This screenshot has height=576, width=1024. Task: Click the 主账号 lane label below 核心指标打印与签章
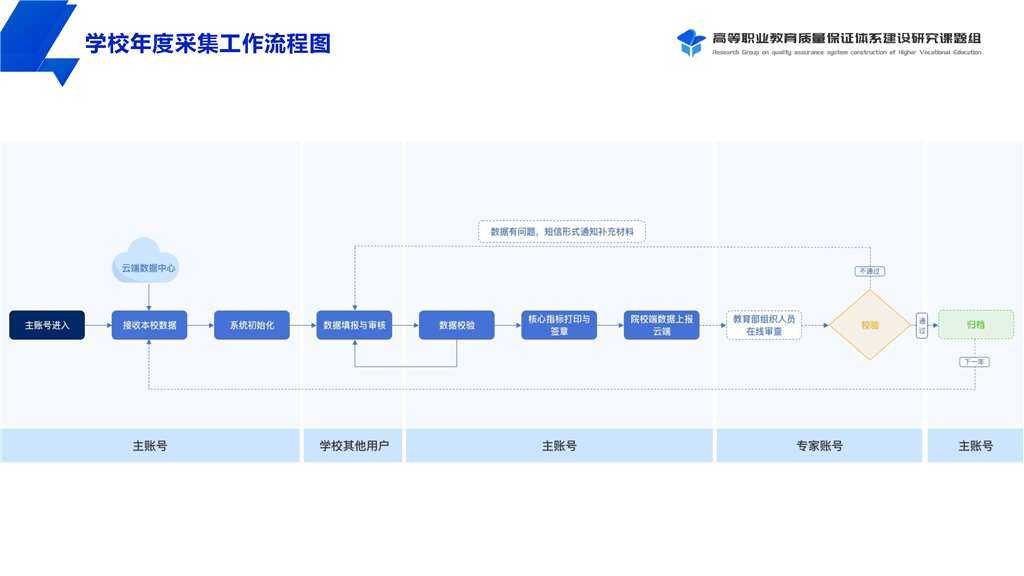560,446
